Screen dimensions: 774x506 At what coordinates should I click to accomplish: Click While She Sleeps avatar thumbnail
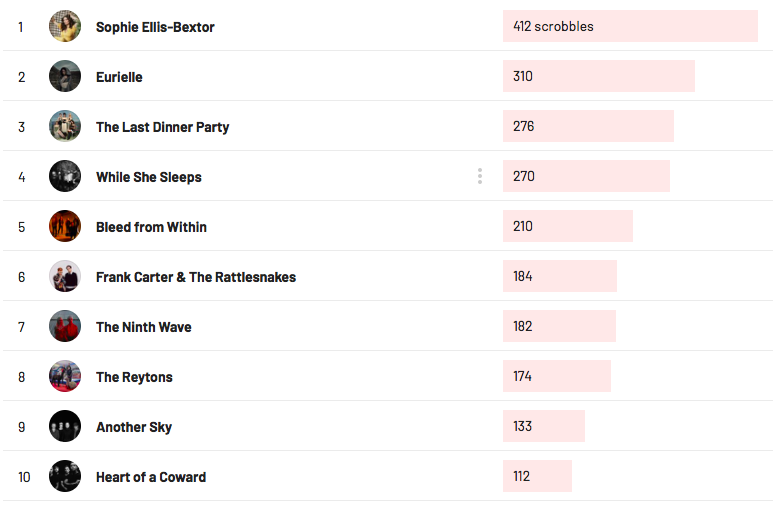point(65,176)
